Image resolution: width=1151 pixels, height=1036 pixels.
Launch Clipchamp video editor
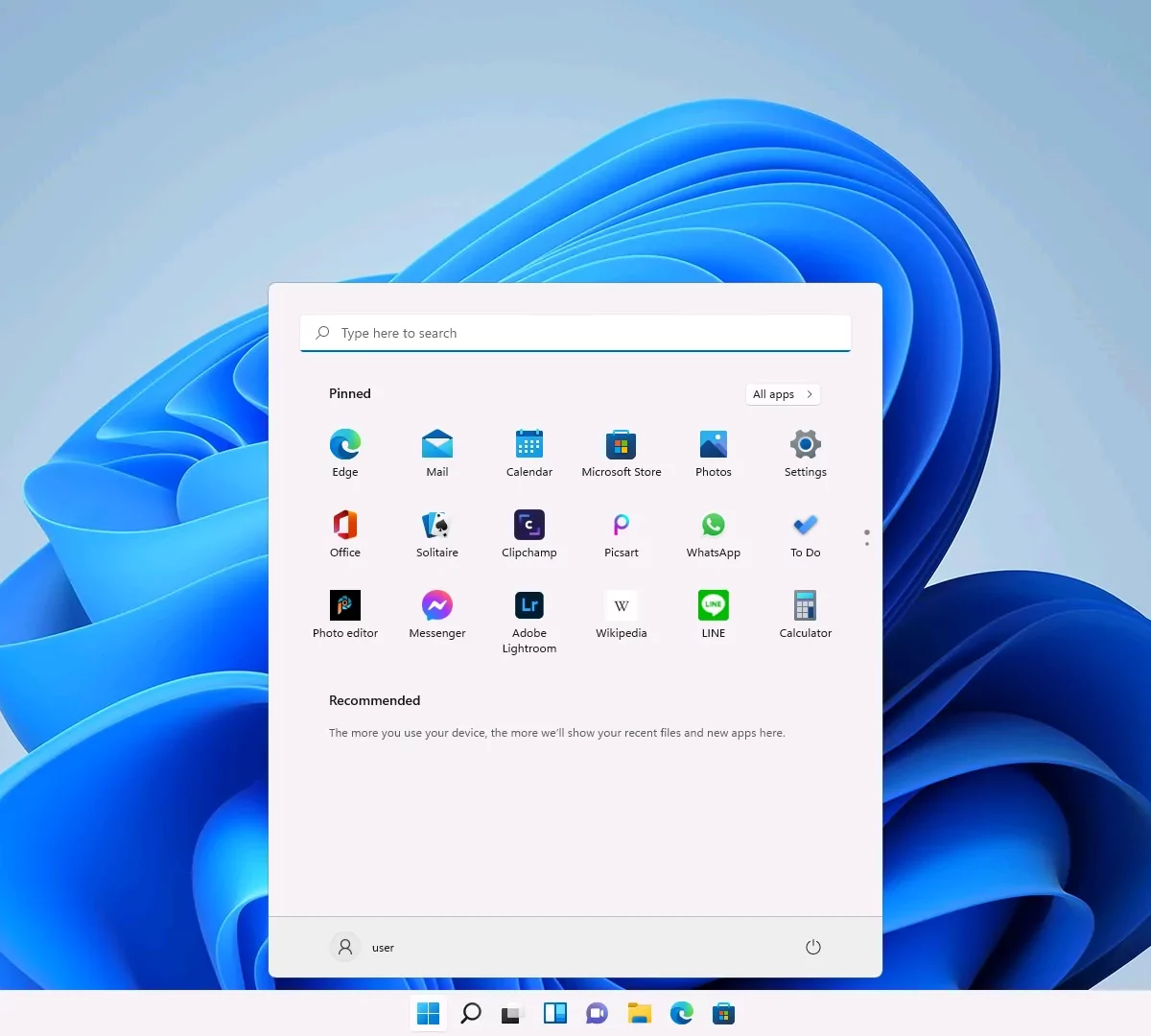pos(529,533)
